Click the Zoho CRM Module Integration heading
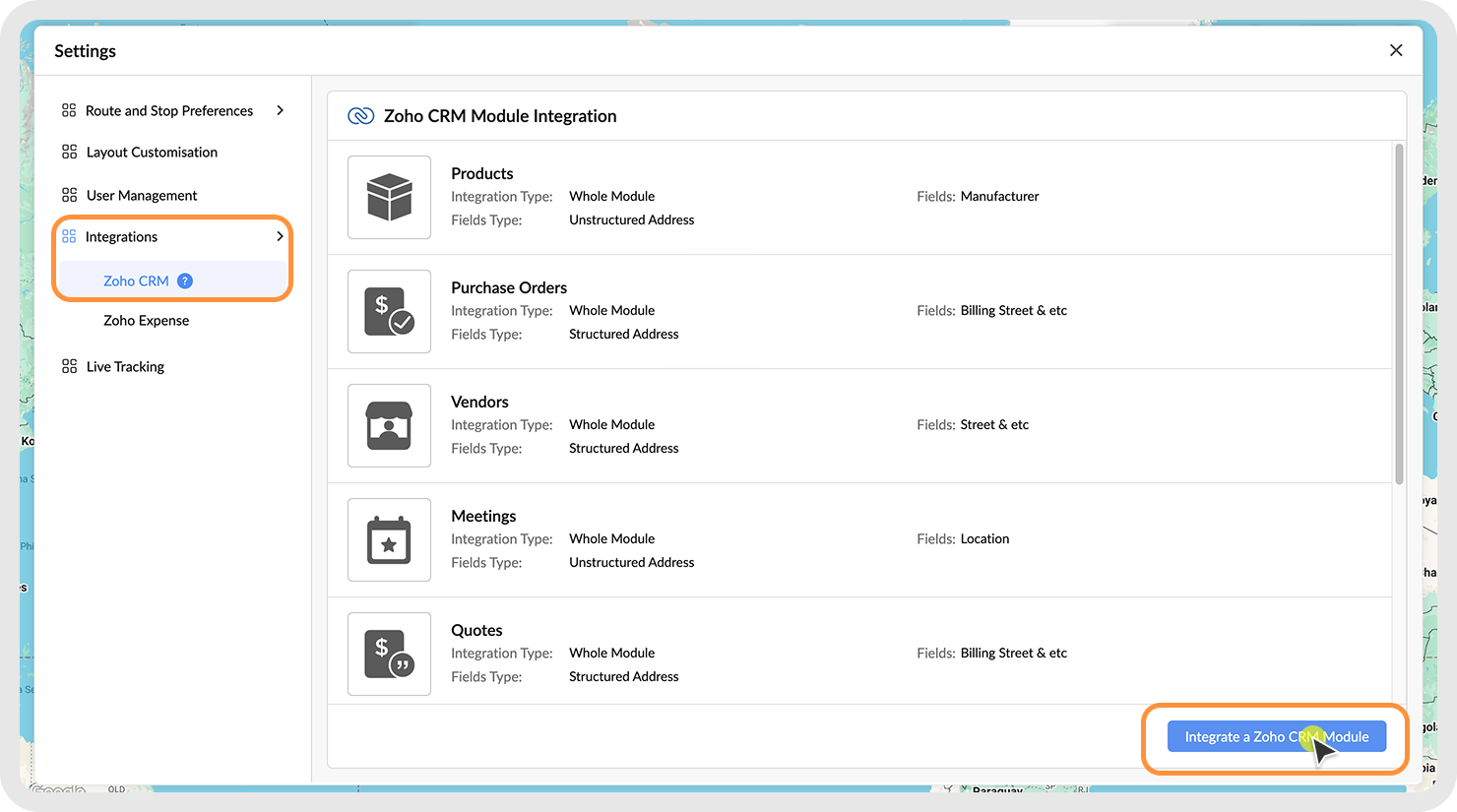Screen dimensions: 1457x812 pyautogui.click(x=500, y=116)
